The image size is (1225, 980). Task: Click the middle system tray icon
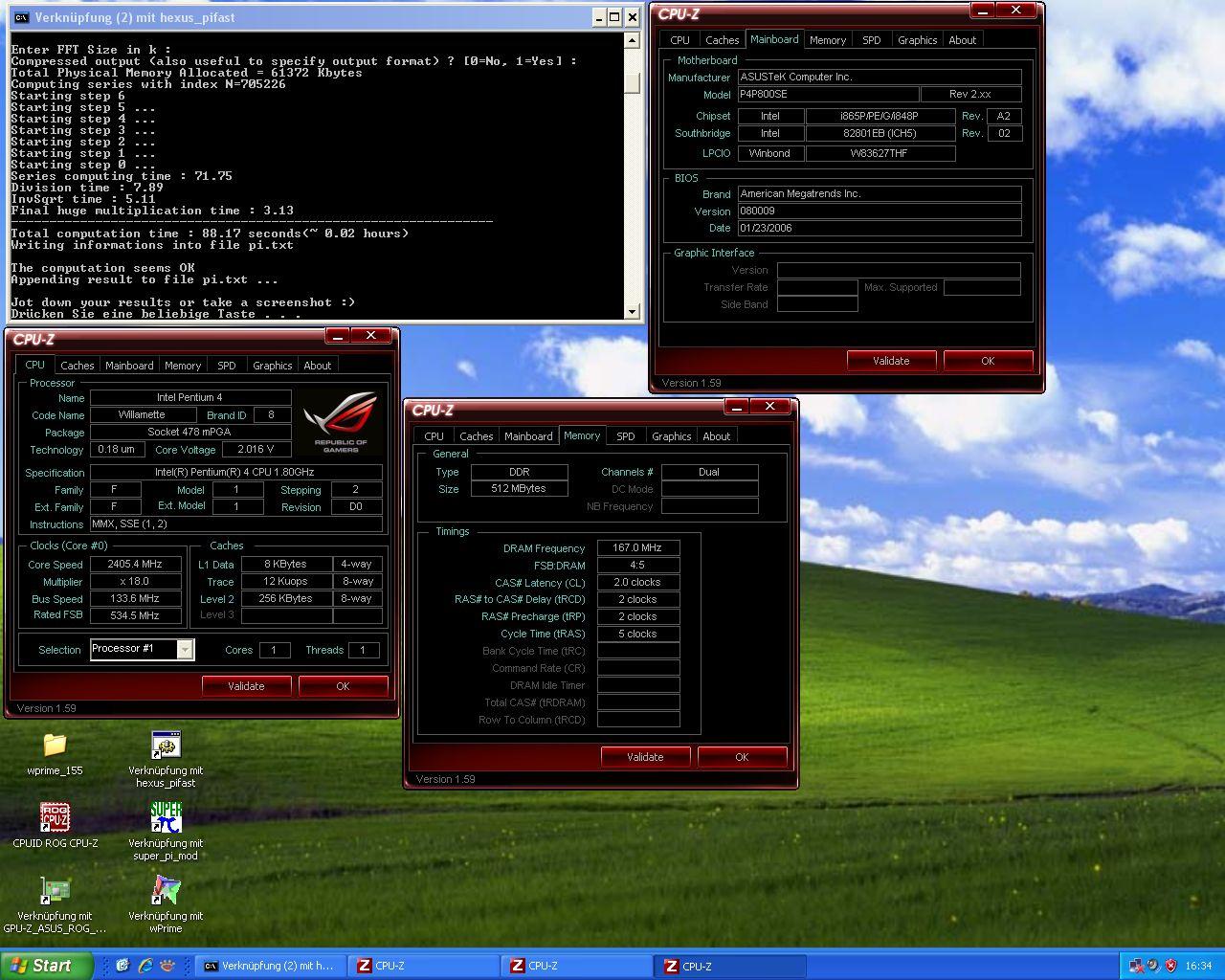[x=1153, y=966]
